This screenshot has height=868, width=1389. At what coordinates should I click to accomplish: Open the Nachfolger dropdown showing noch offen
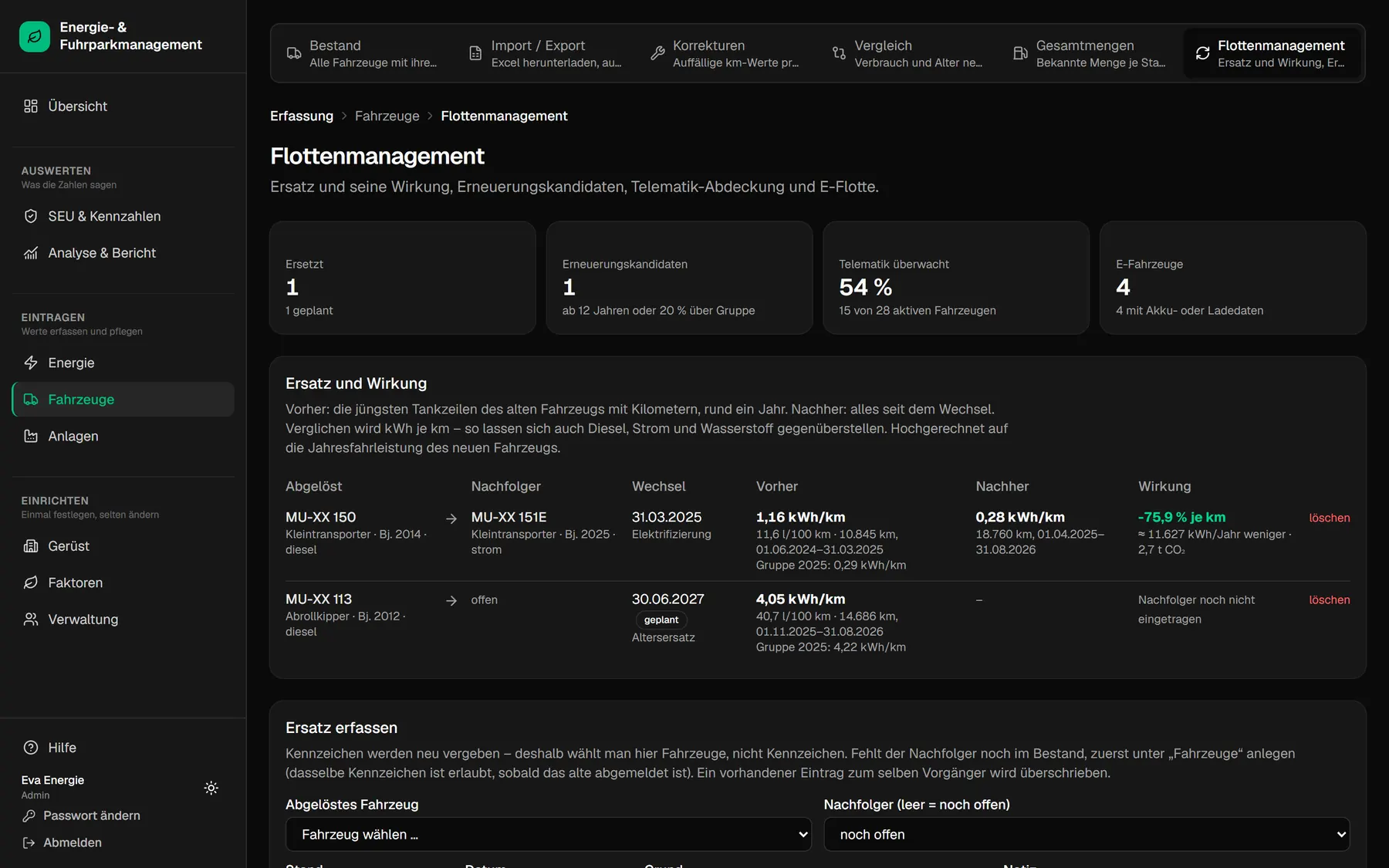(1087, 835)
